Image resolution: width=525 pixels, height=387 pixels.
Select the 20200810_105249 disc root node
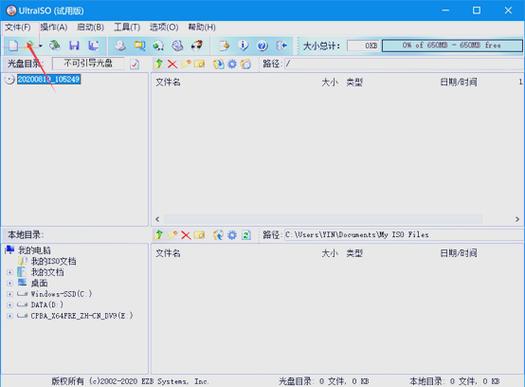(x=49, y=79)
